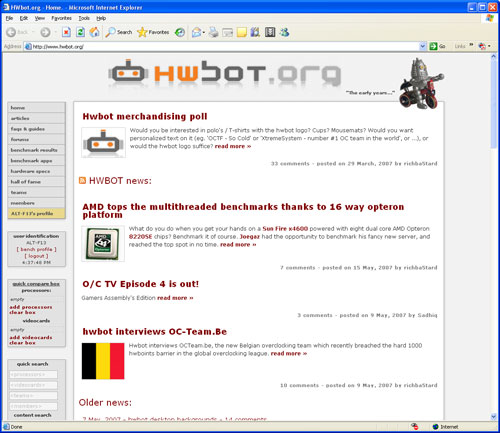This screenshot has height=433, width=500.
Task: Open the Forward button history dropdown arrow
Action: point(55,32)
